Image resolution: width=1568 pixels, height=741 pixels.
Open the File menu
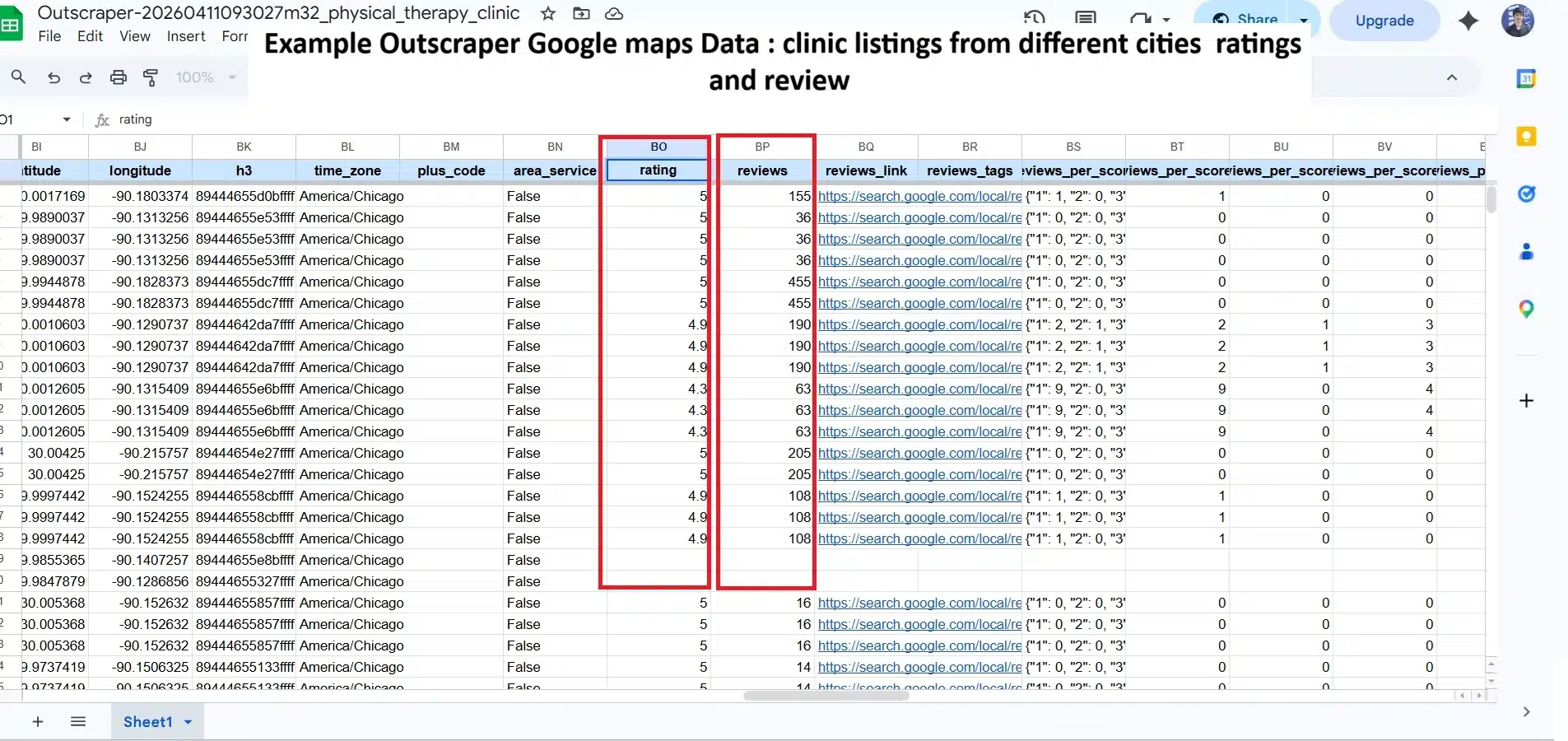[49, 36]
